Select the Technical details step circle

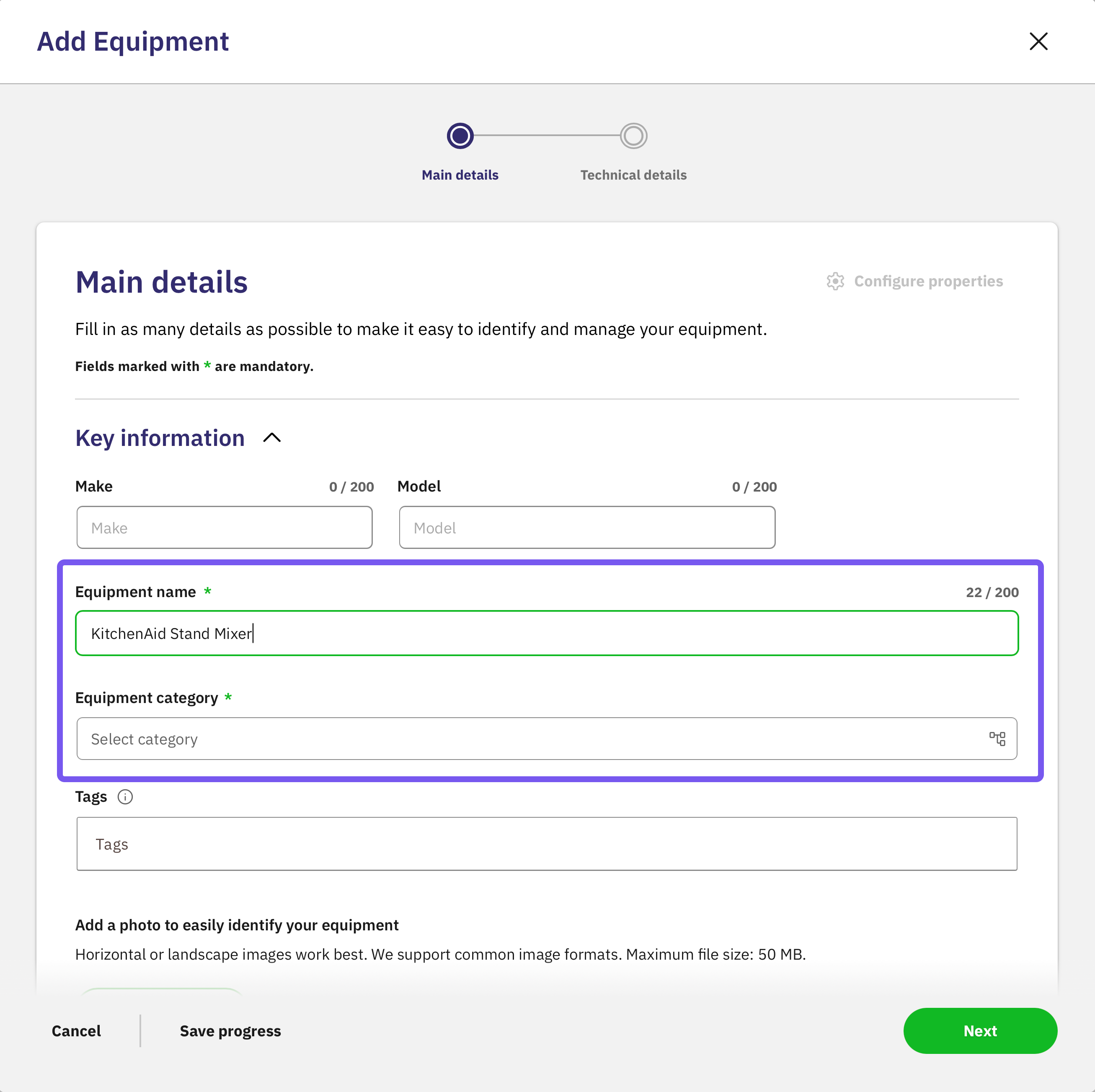633,136
